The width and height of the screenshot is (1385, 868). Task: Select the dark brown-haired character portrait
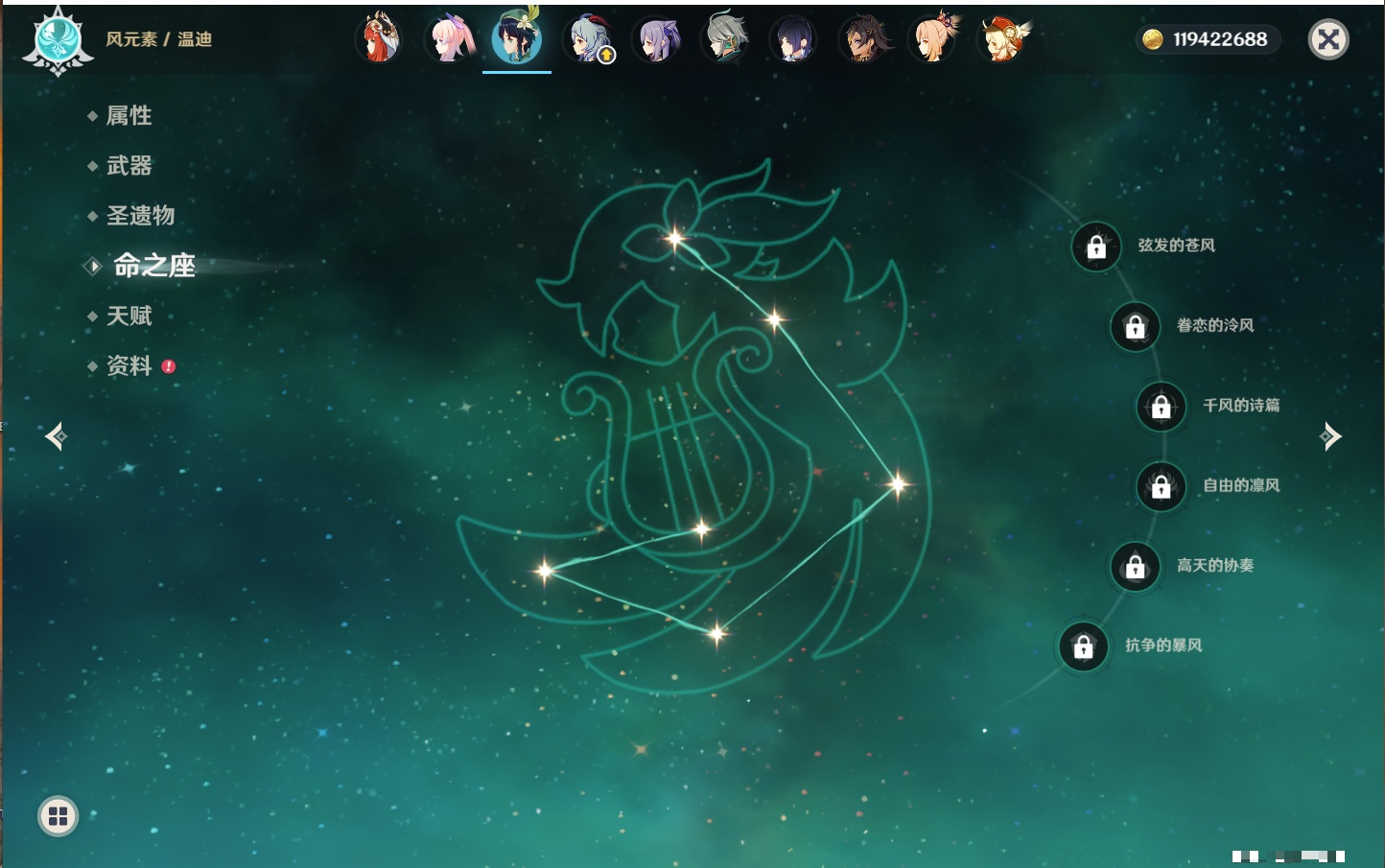click(x=864, y=39)
